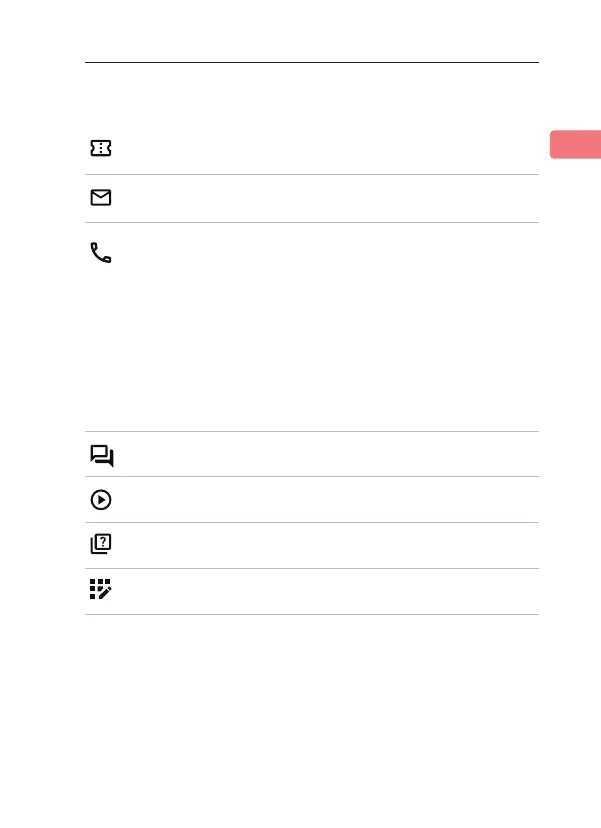Image resolution: width=601 pixels, height=828 pixels.
Task: Open the envelope mail icon
Action: (x=101, y=198)
